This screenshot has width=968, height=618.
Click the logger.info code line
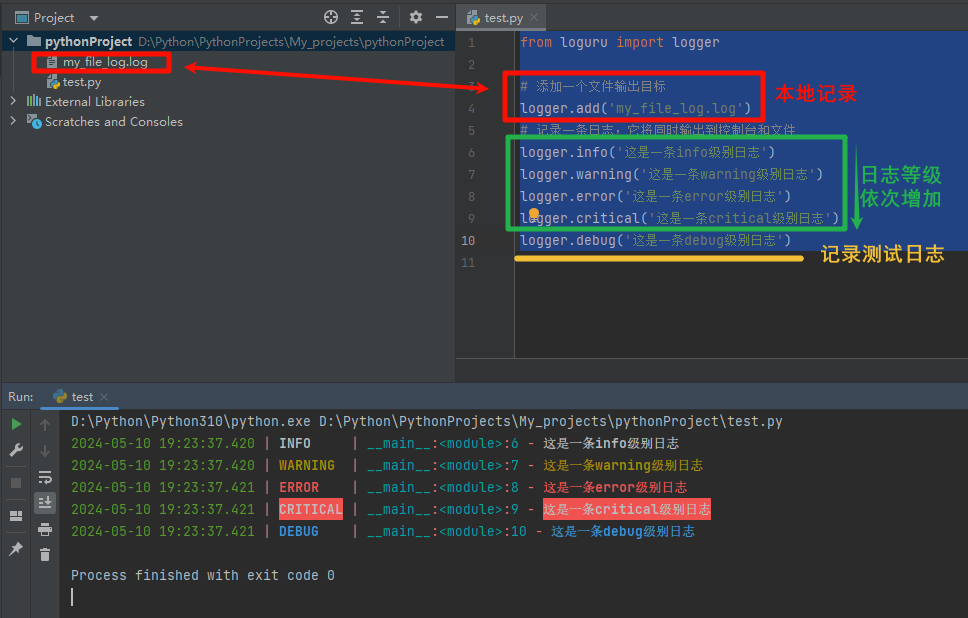point(647,152)
